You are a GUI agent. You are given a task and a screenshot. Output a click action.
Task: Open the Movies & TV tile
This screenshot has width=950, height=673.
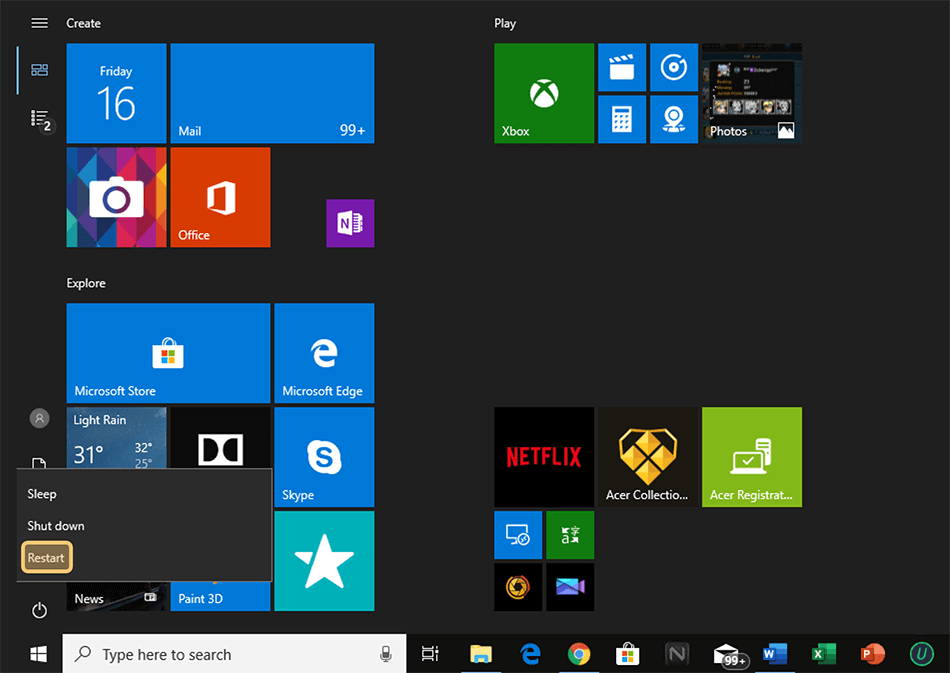(x=622, y=67)
